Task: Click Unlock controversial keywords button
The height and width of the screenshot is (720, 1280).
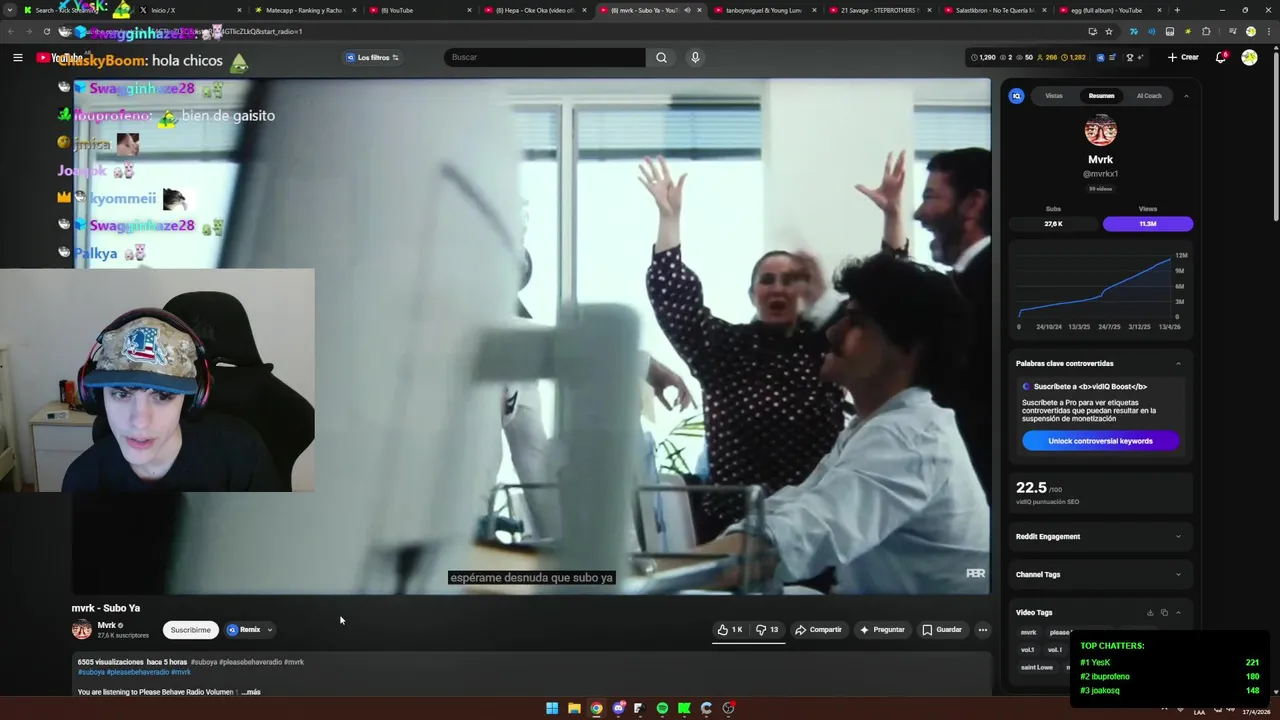Action: (x=1100, y=441)
